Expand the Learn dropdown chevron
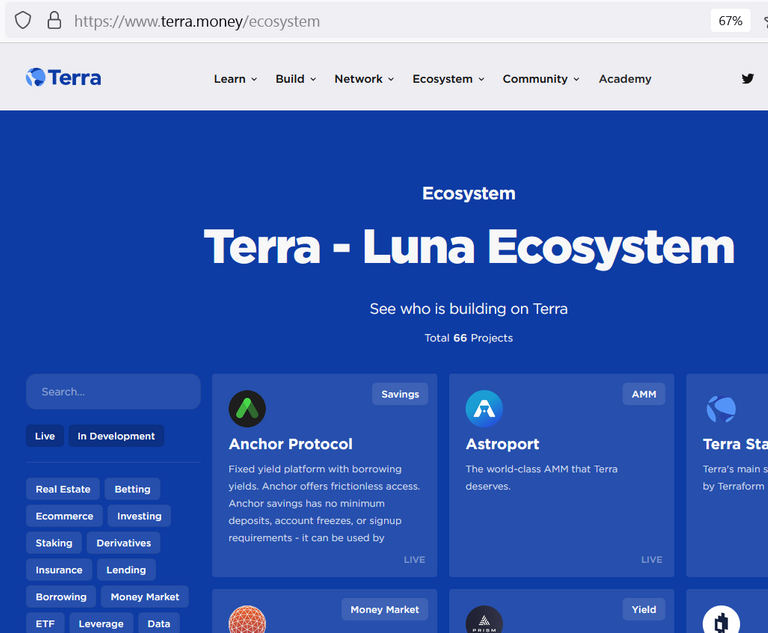768x633 pixels. [x=254, y=79]
